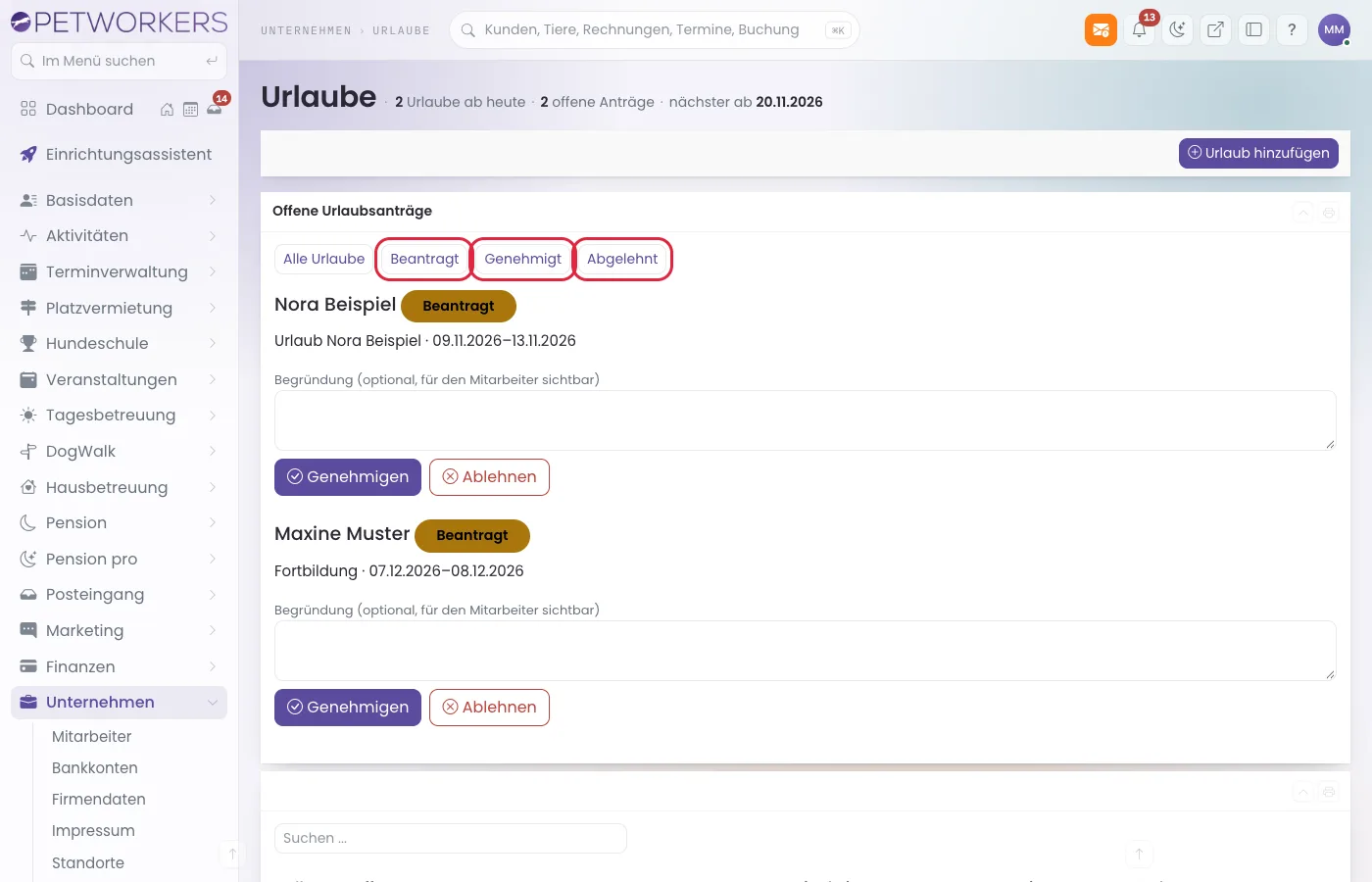Screen dimensions: 1372x882
Task: Click the 'Im Menü suchen' search box
Action: tap(119, 61)
